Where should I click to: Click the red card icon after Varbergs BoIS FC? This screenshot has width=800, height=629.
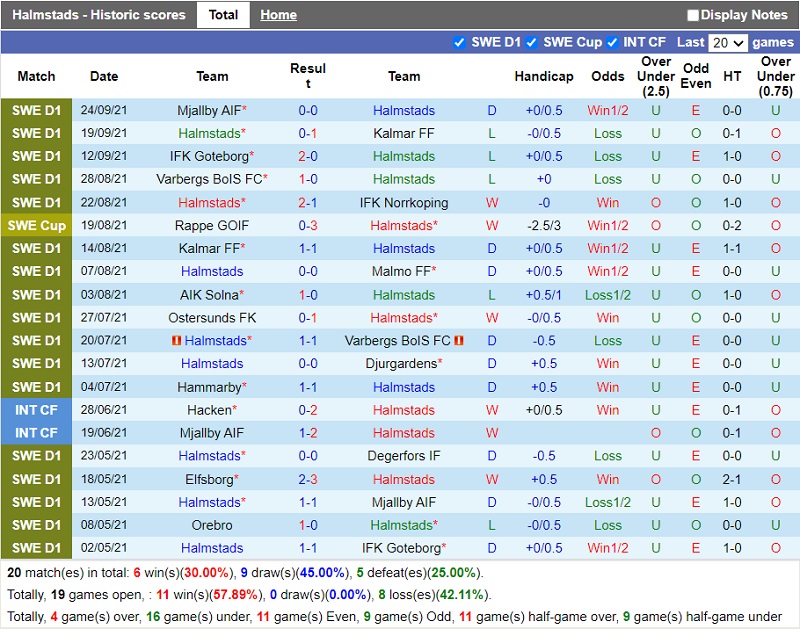coord(459,341)
